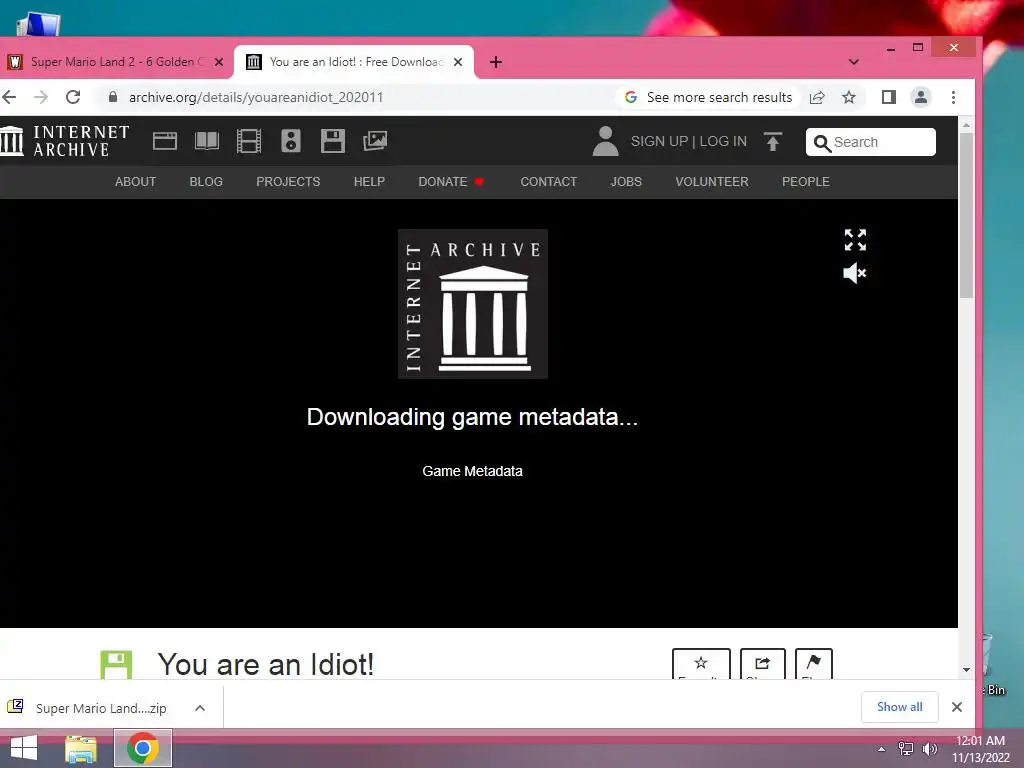Click LOG IN
Image resolution: width=1024 pixels, height=768 pixels.
click(x=723, y=142)
